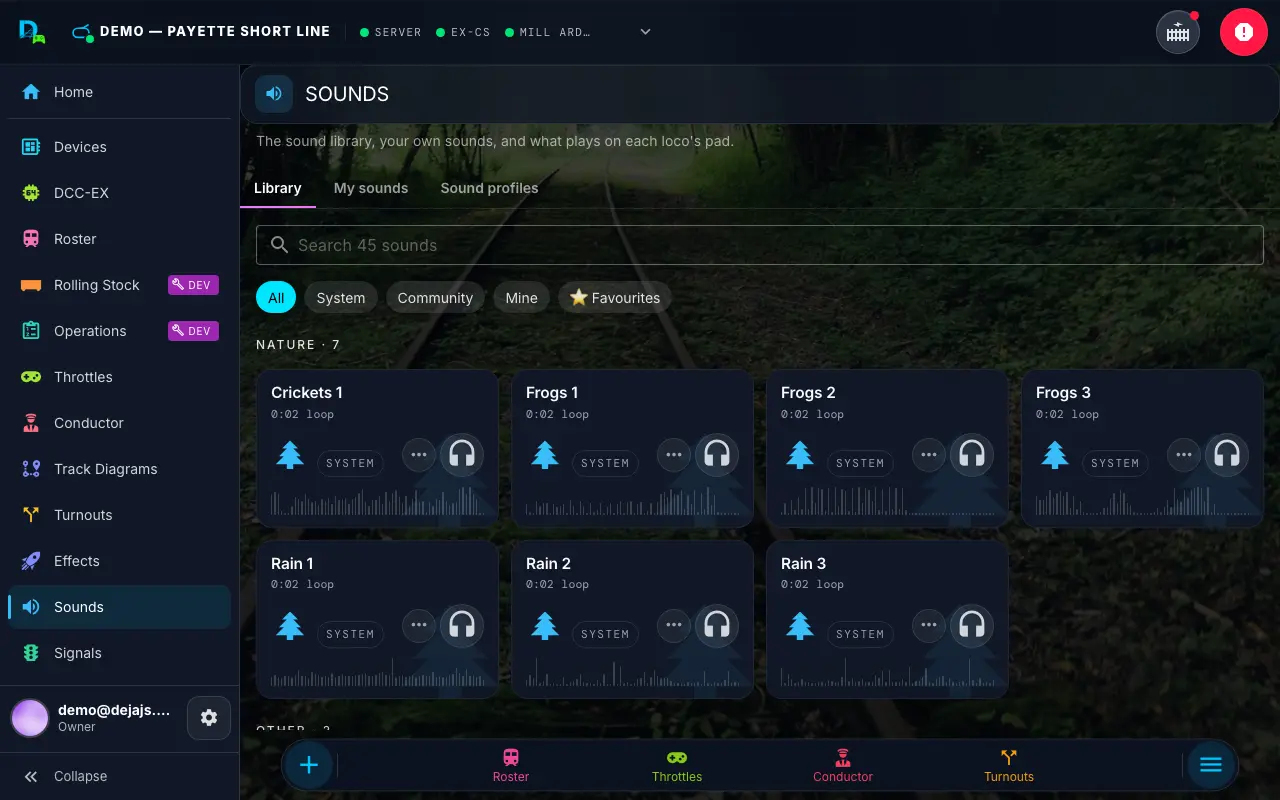Open Devices in the sidebar
1280x800 pixels.
120,147
